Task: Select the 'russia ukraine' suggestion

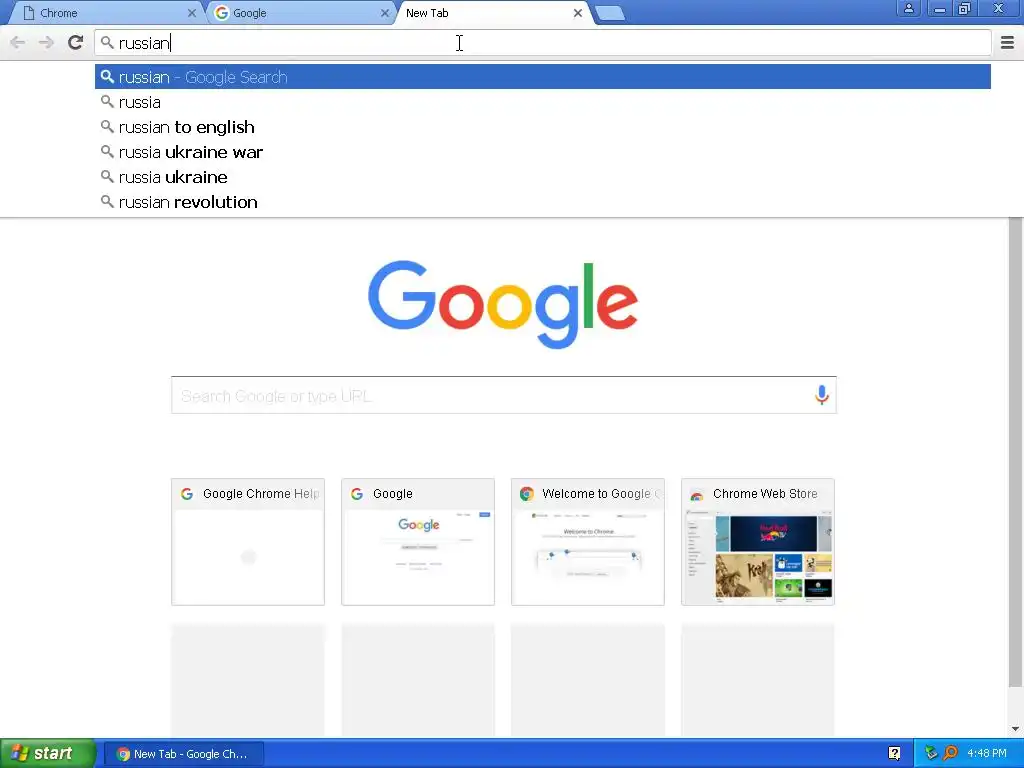Action: point(543,177)
